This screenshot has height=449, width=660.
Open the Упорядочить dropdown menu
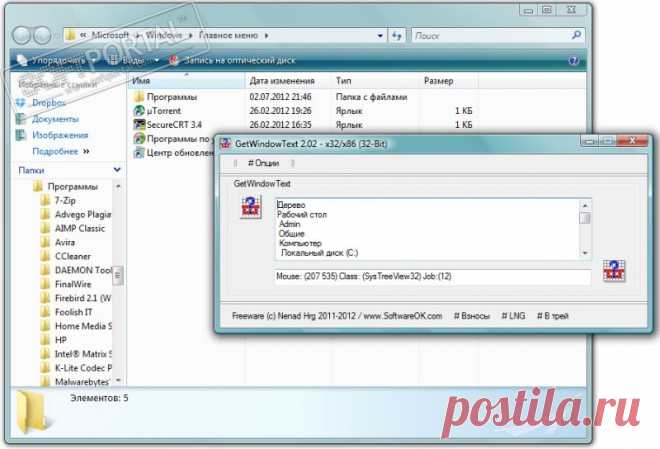coord(56,61)
